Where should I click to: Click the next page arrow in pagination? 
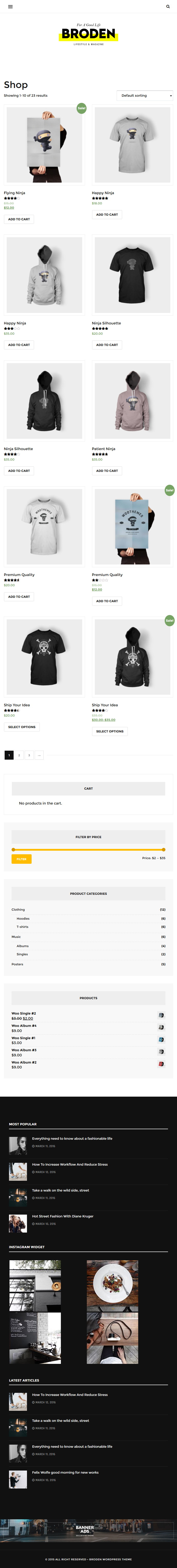(x=39, y=755)
